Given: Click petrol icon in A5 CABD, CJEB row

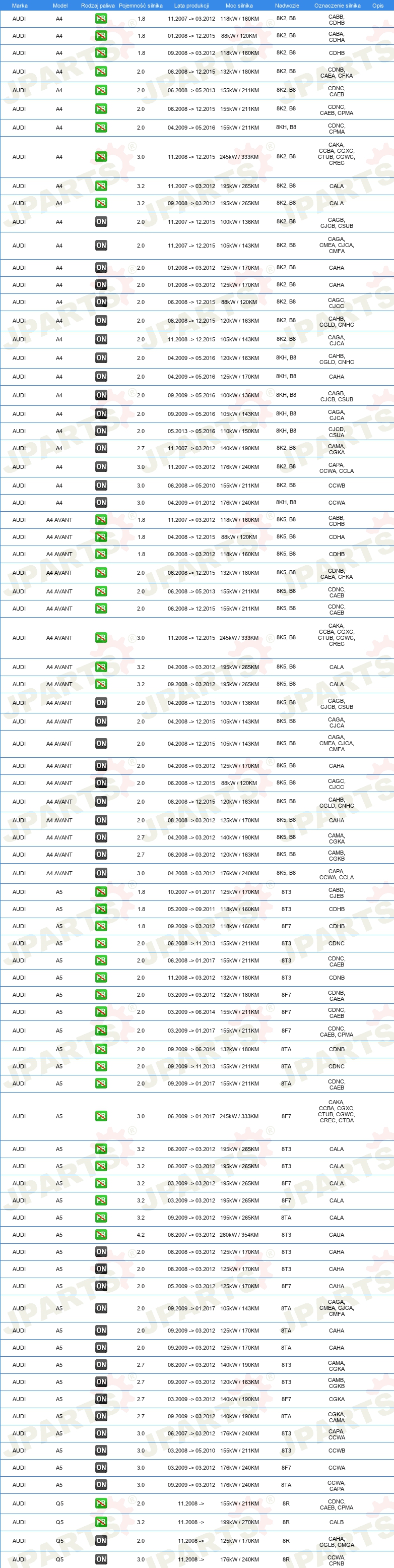Looking at the screenshot, I should (101, 891).
